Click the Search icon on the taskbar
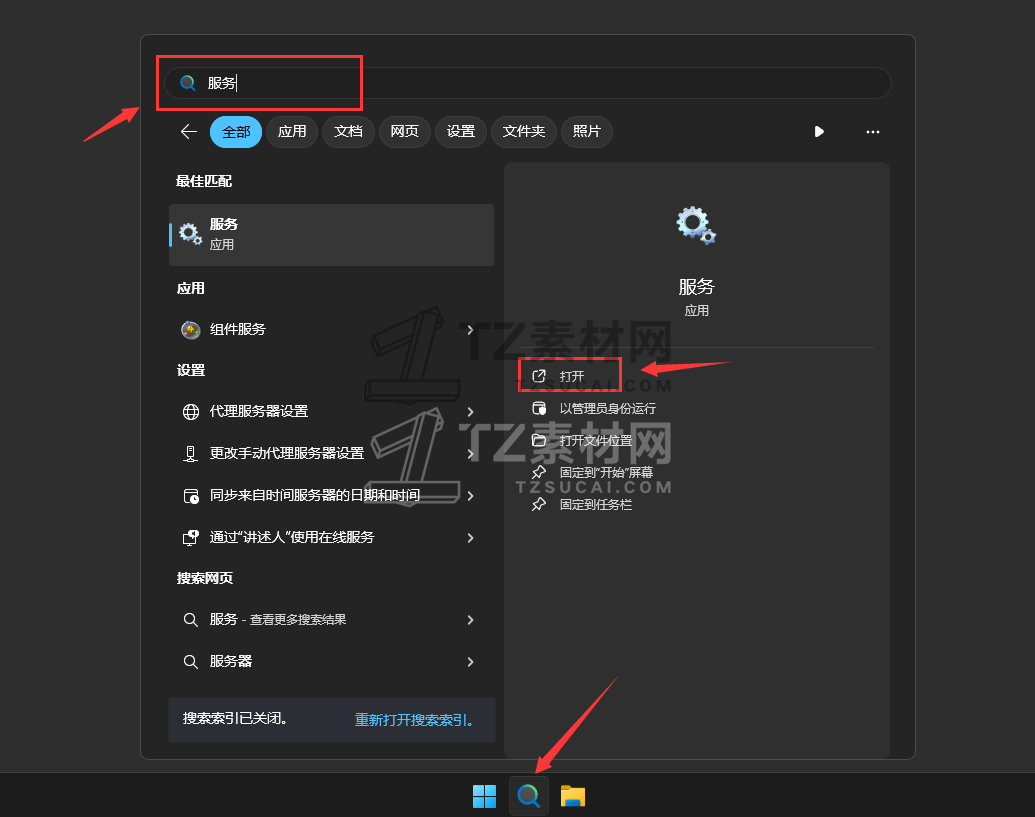Image resolution: width=1035 pixels, height=817 pixels. click(529, 796)
